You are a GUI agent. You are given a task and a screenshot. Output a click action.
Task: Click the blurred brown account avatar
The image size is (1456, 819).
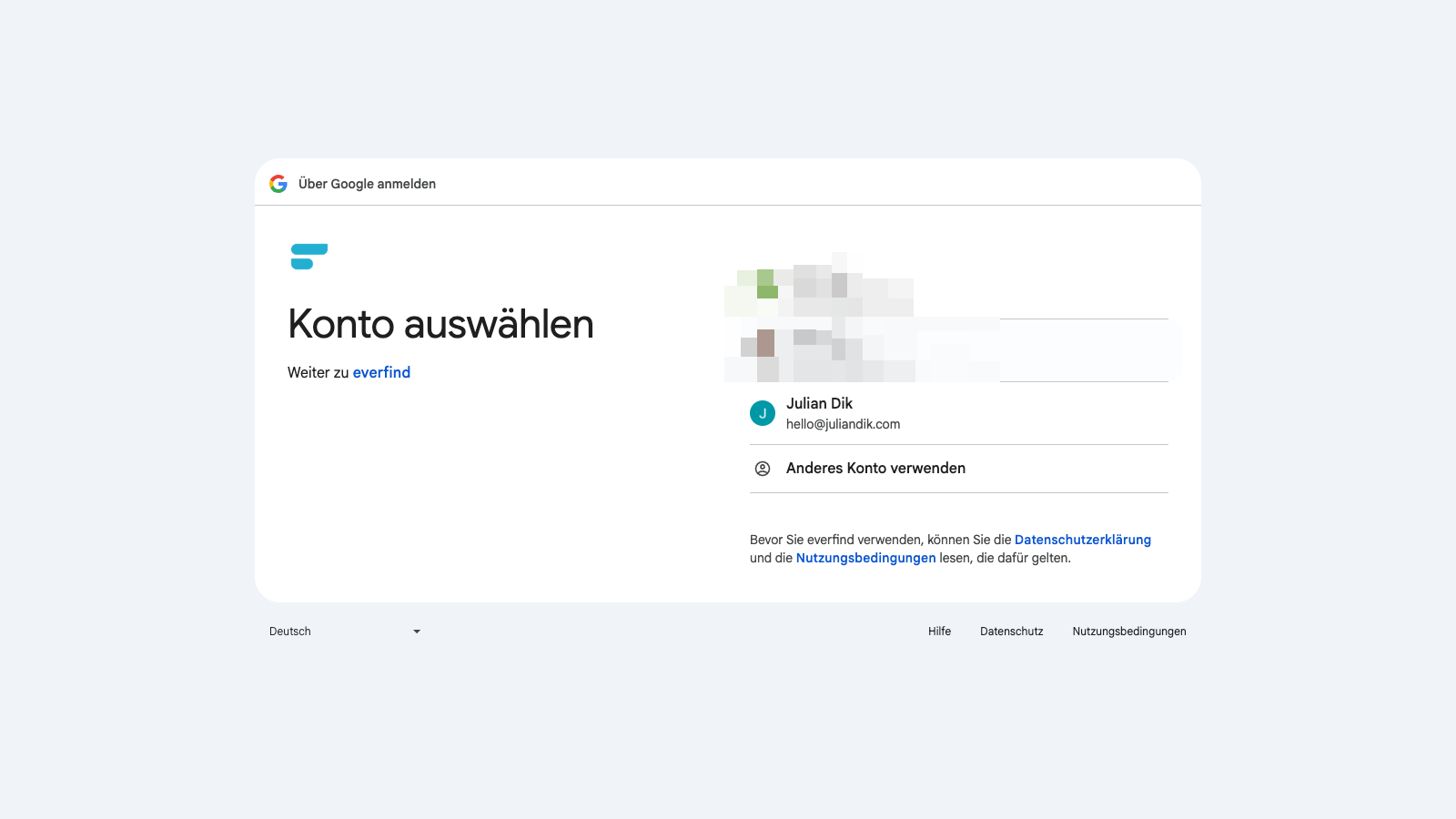tap(764, 343)
